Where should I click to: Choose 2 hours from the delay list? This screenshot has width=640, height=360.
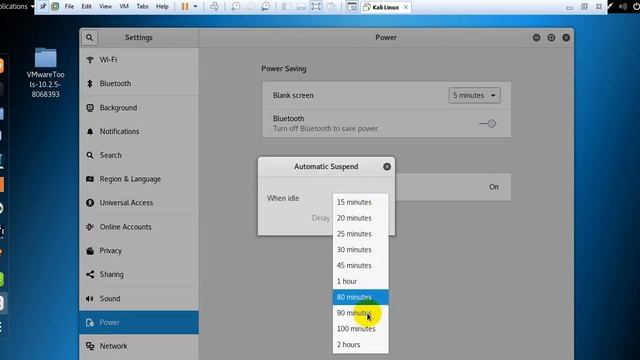point(360,344)
